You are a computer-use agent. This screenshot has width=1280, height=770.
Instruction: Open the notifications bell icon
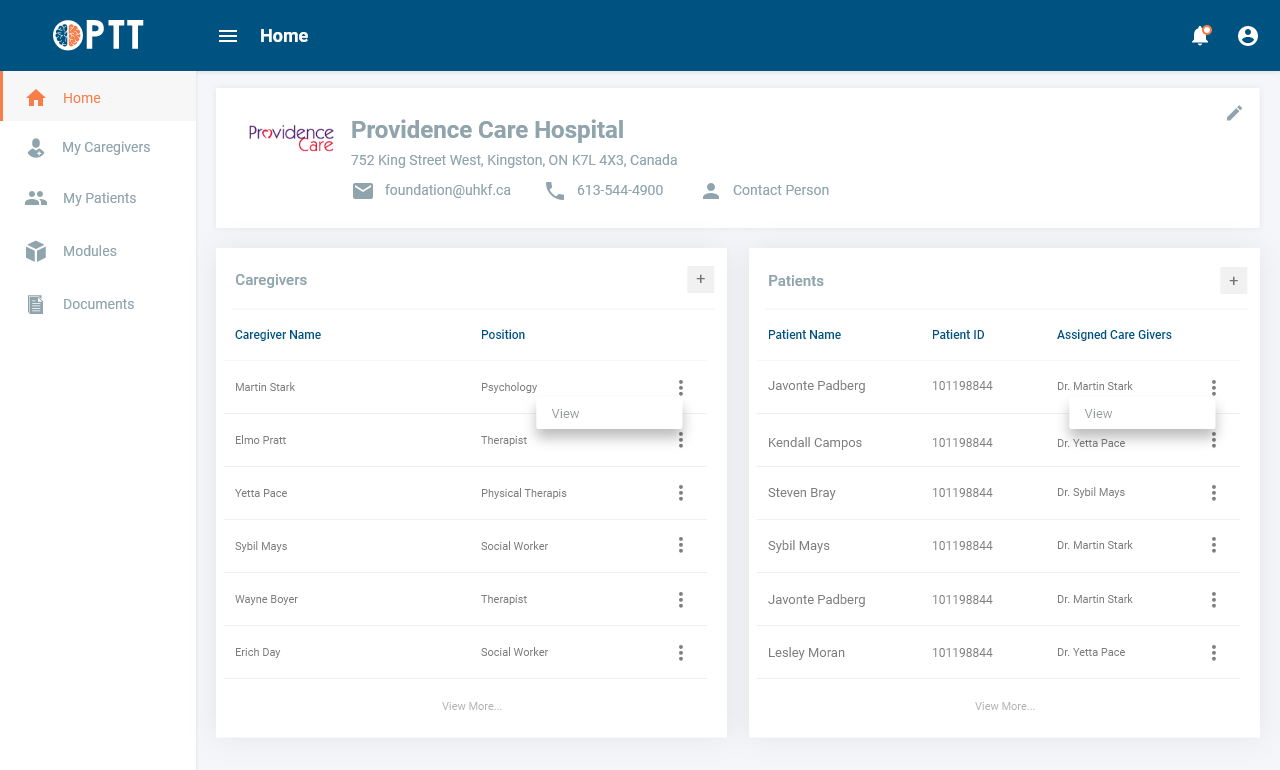coord(1200,36)
